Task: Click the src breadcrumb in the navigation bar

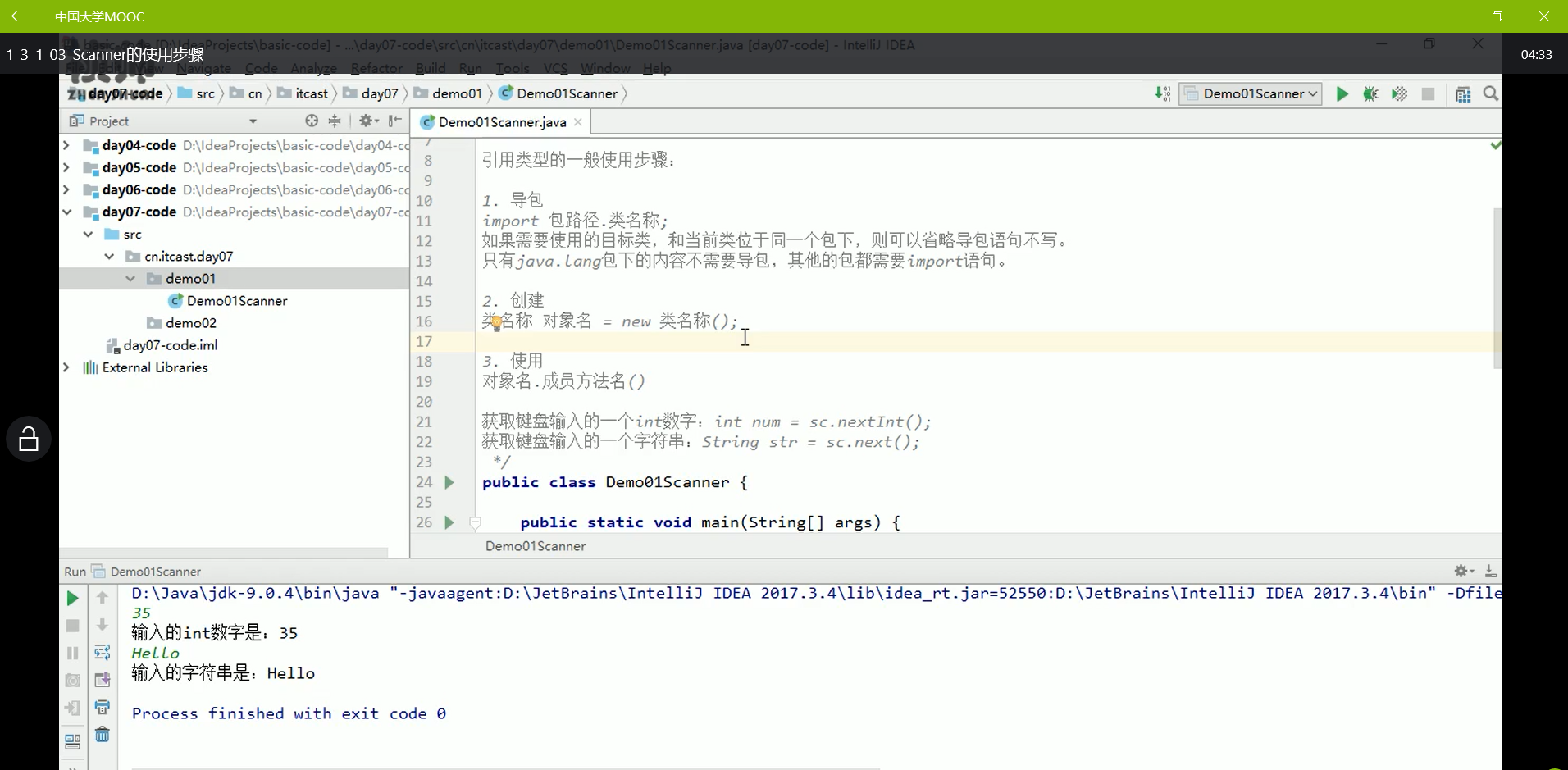Action: tap(197, 93)
